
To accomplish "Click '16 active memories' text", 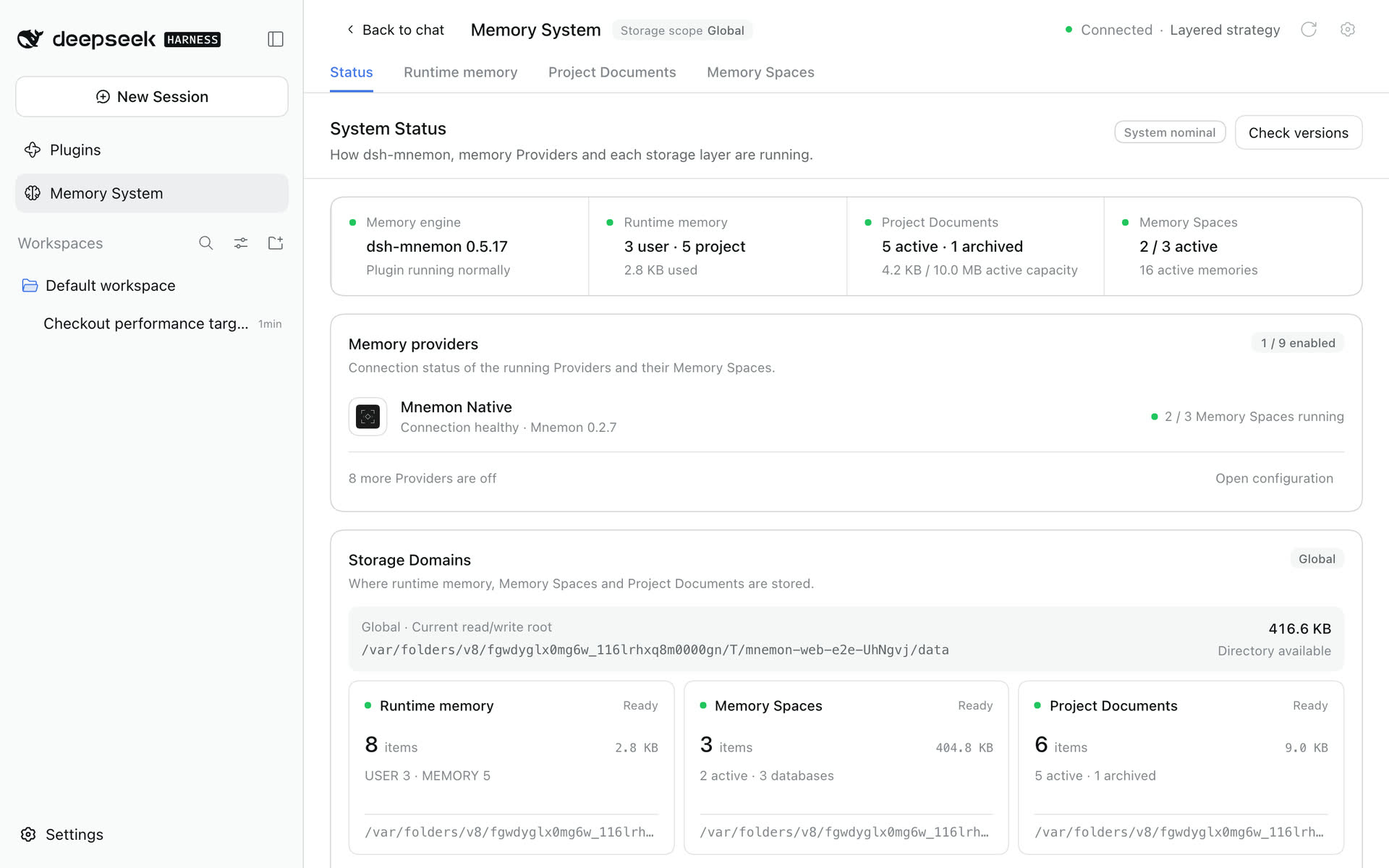I will coord(1199,270).
